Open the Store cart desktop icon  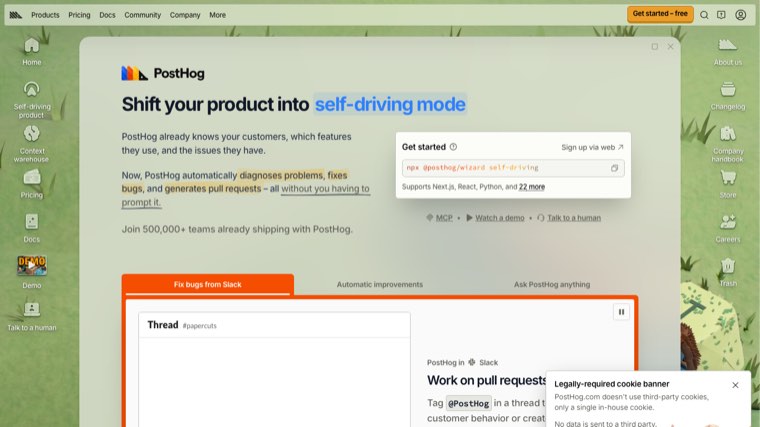[728, 184]
